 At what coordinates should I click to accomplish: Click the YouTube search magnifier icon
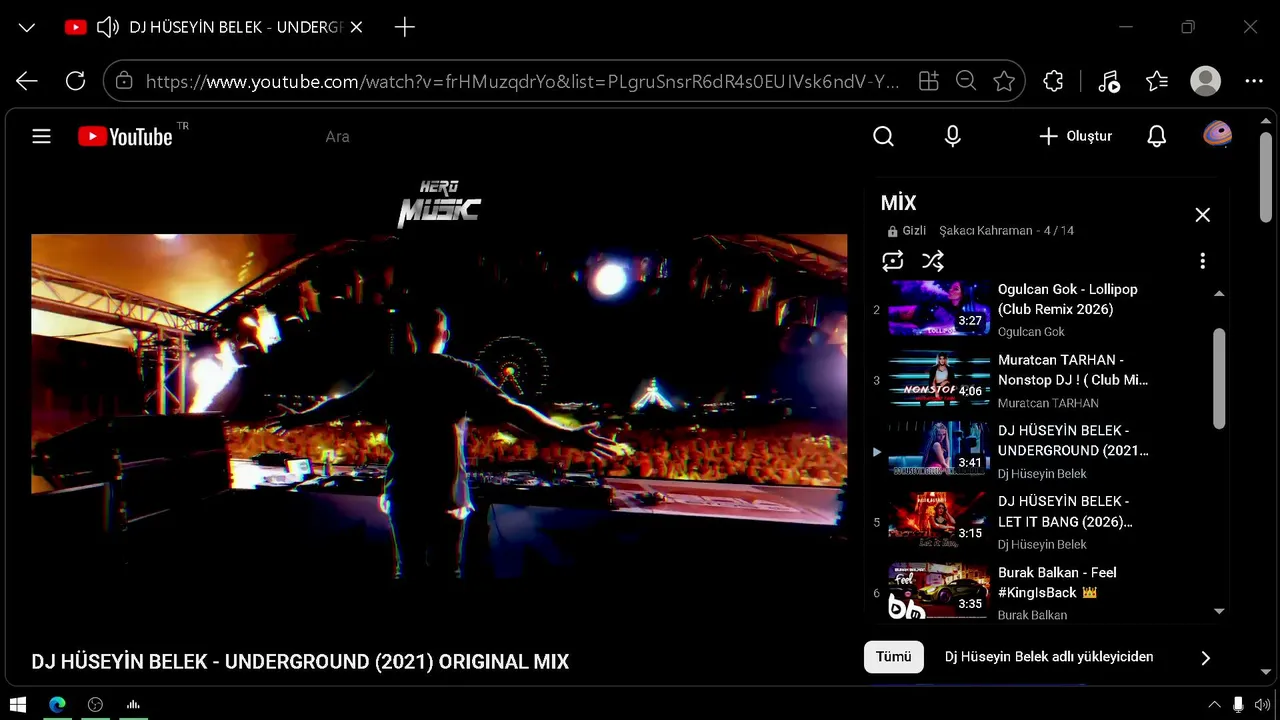coord(883,136)
